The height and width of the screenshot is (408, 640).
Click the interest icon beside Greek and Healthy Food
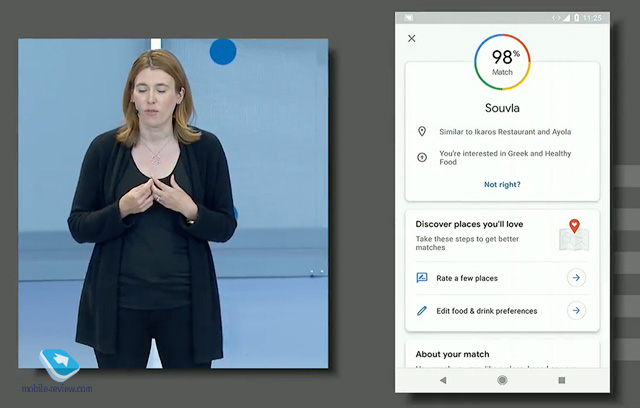point(422,157)
